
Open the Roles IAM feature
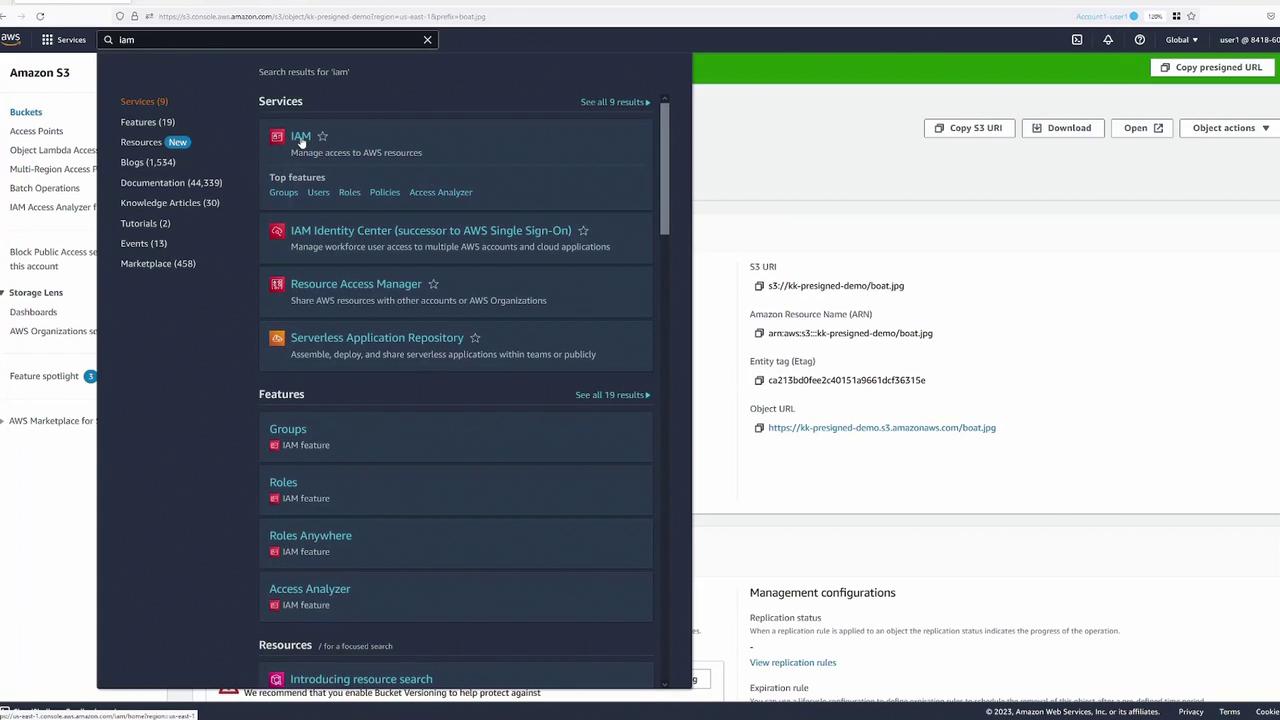coord(283,482)
